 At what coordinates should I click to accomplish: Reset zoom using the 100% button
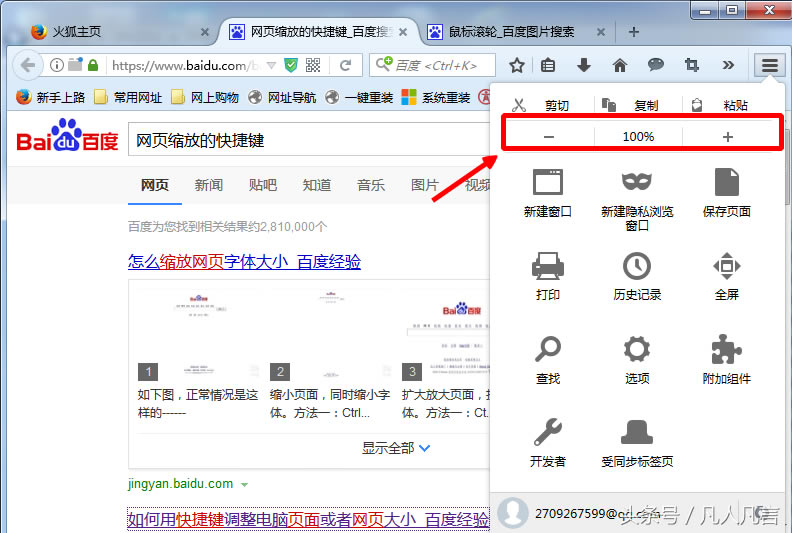tap(638, 137)
